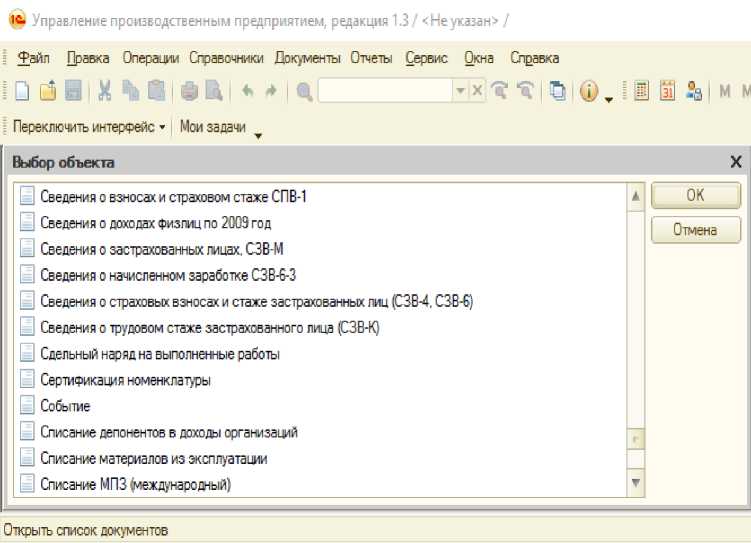Click the yellow info help icon
751x543 pixels.
[588, 91]
